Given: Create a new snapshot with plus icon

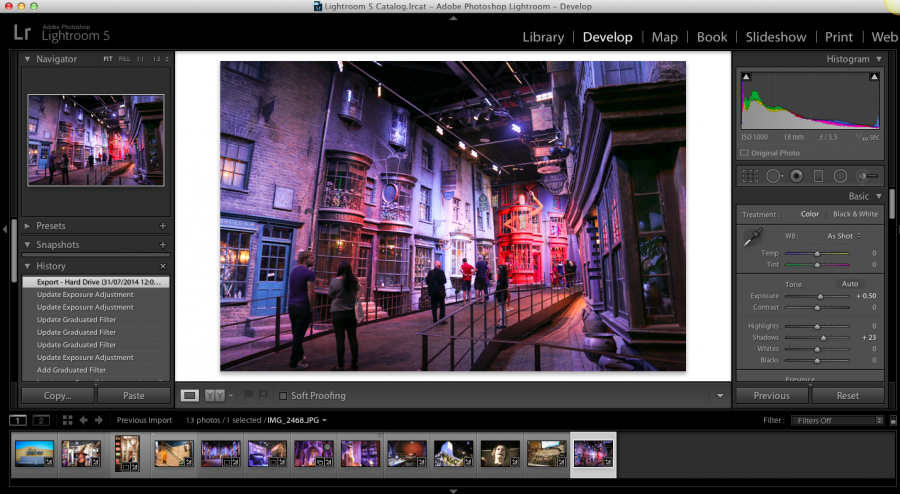Looking at the screenshot, I should click(x=163, y=245).
